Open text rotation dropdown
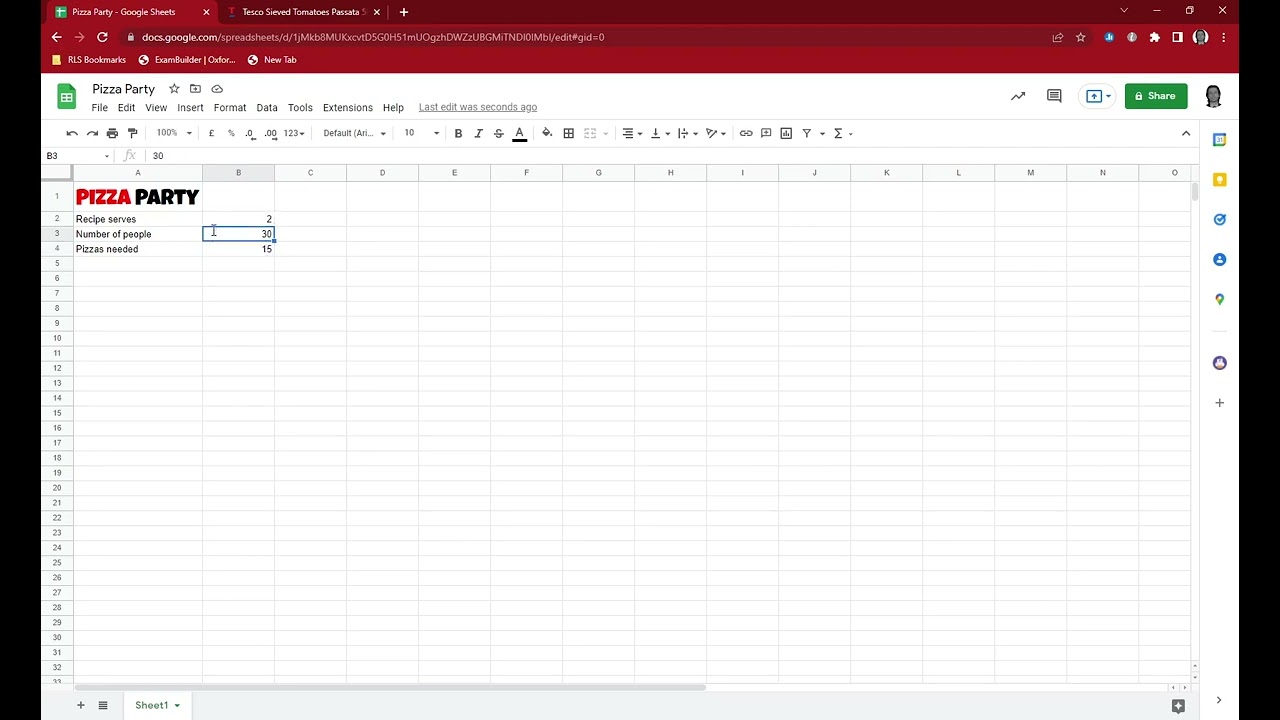This screenshot has width=1280, height=720. [x=715, y=133]
